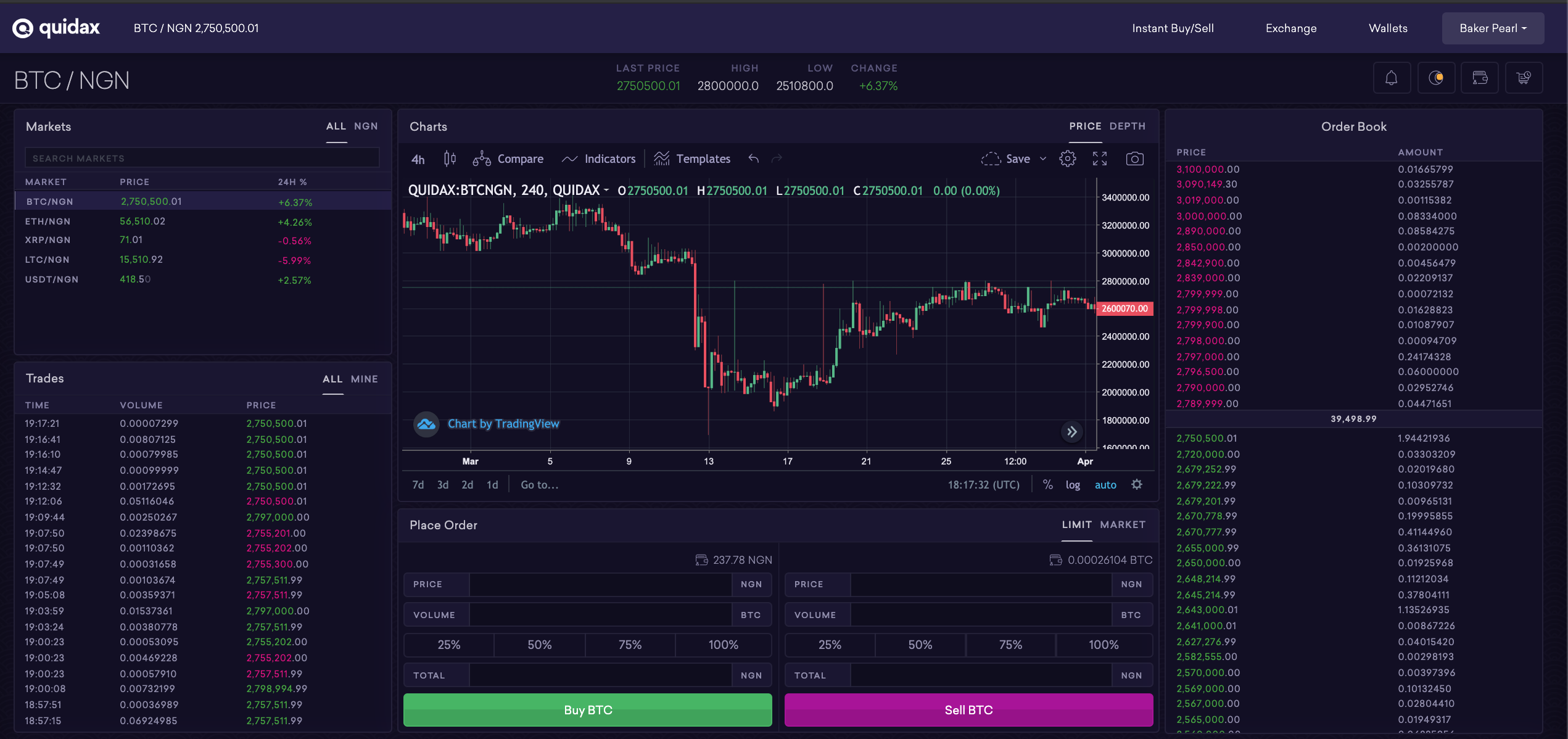Select the MARKET order tab
The image size is (1568, 739).
(x=1123, y=524)
